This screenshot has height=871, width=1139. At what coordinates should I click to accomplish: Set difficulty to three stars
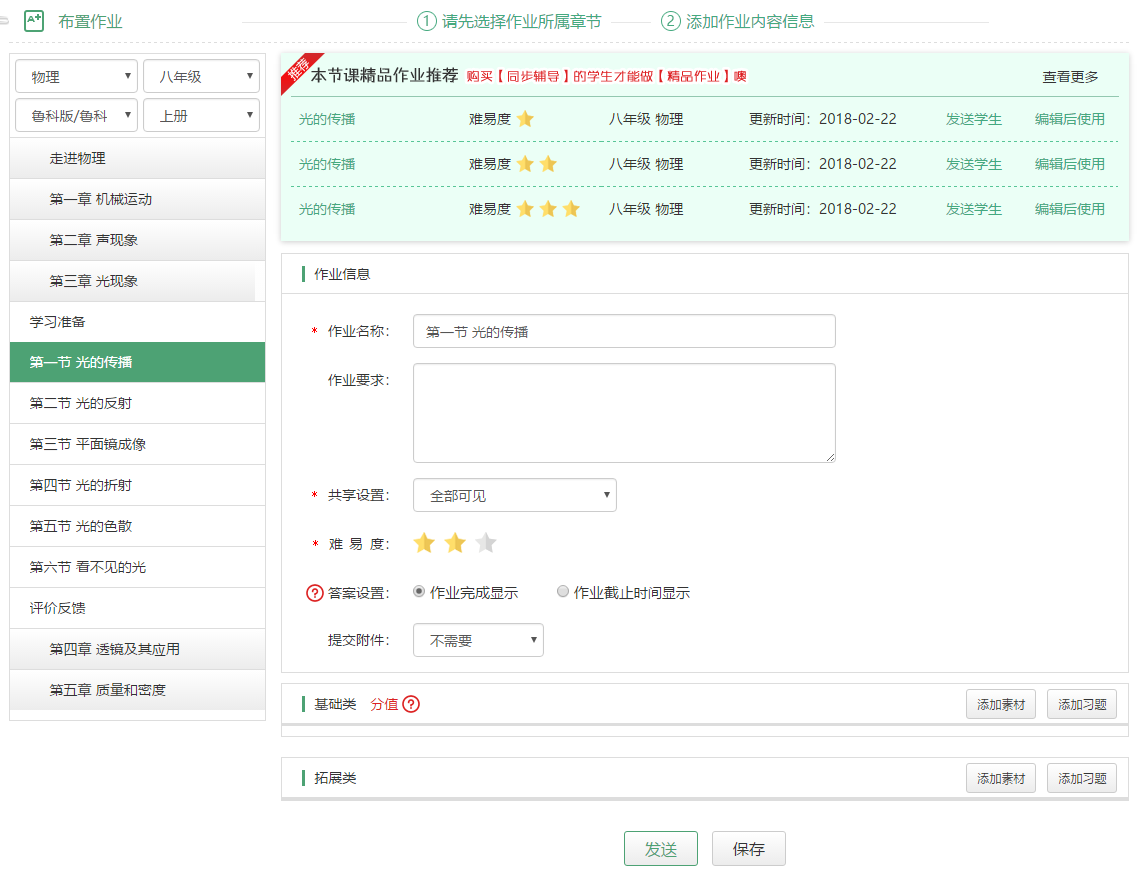point(486,543)
